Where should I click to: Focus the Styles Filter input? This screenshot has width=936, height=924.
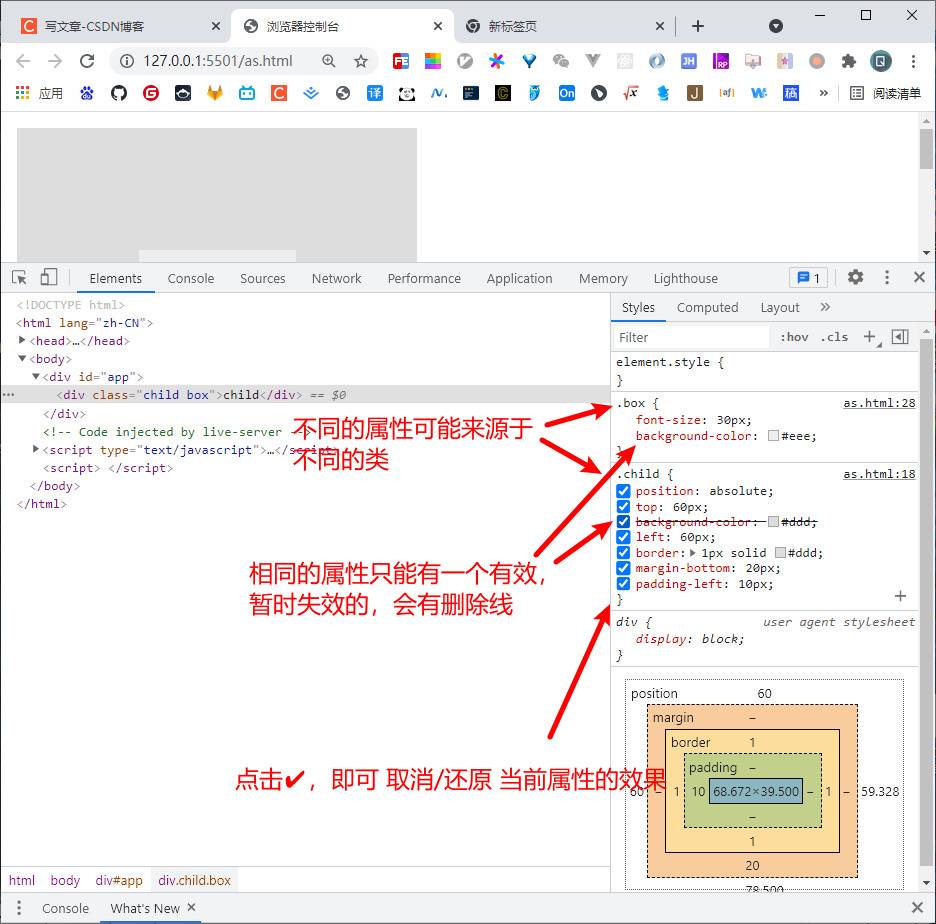pyautogui.click(x=692, y=337)
